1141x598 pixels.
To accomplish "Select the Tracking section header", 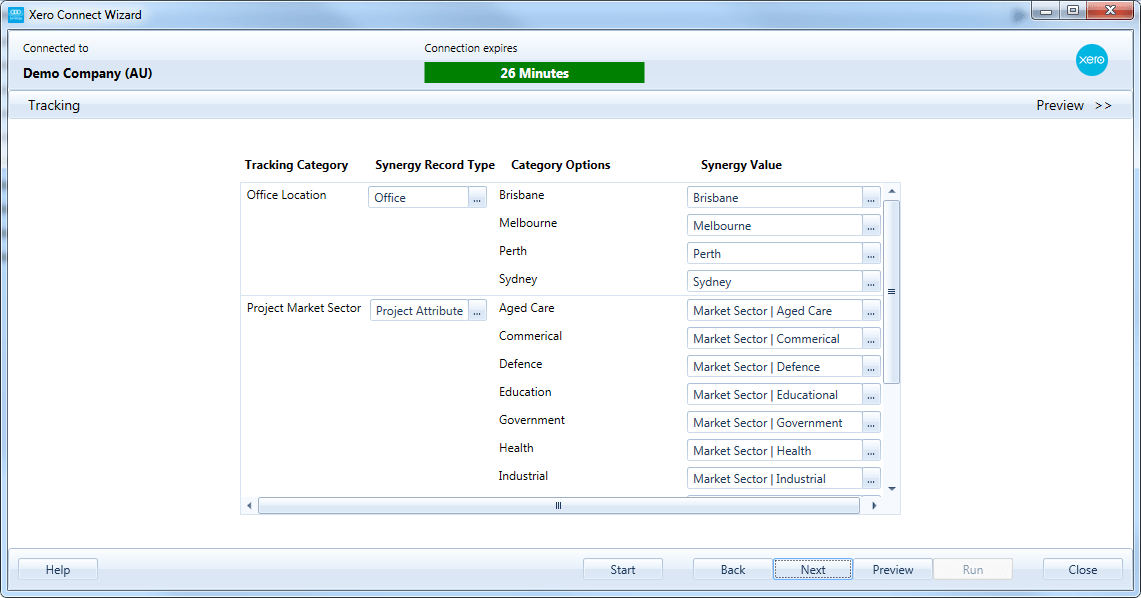I will pos(53,105).
